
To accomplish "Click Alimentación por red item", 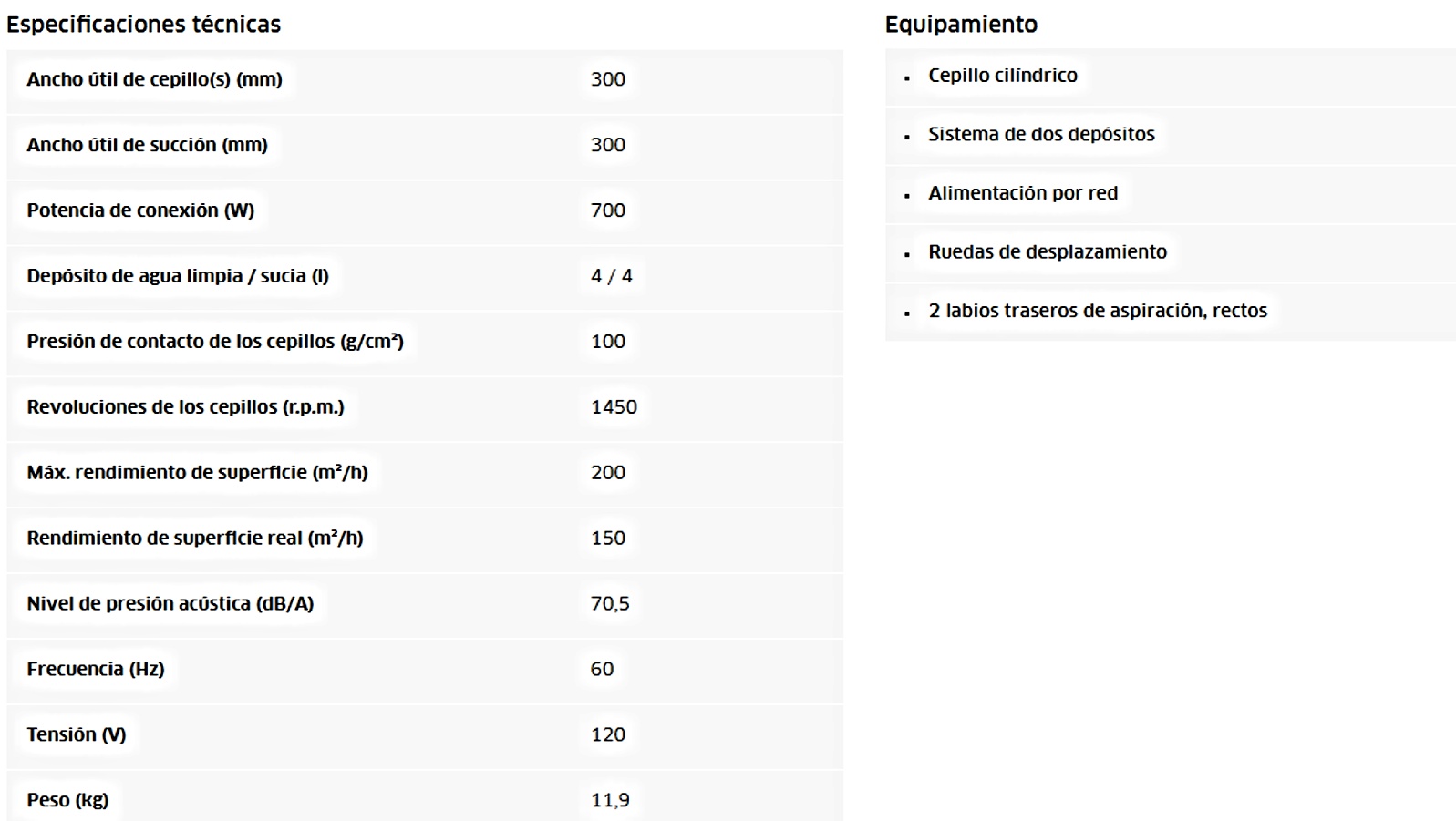I will click(1023, 193).
